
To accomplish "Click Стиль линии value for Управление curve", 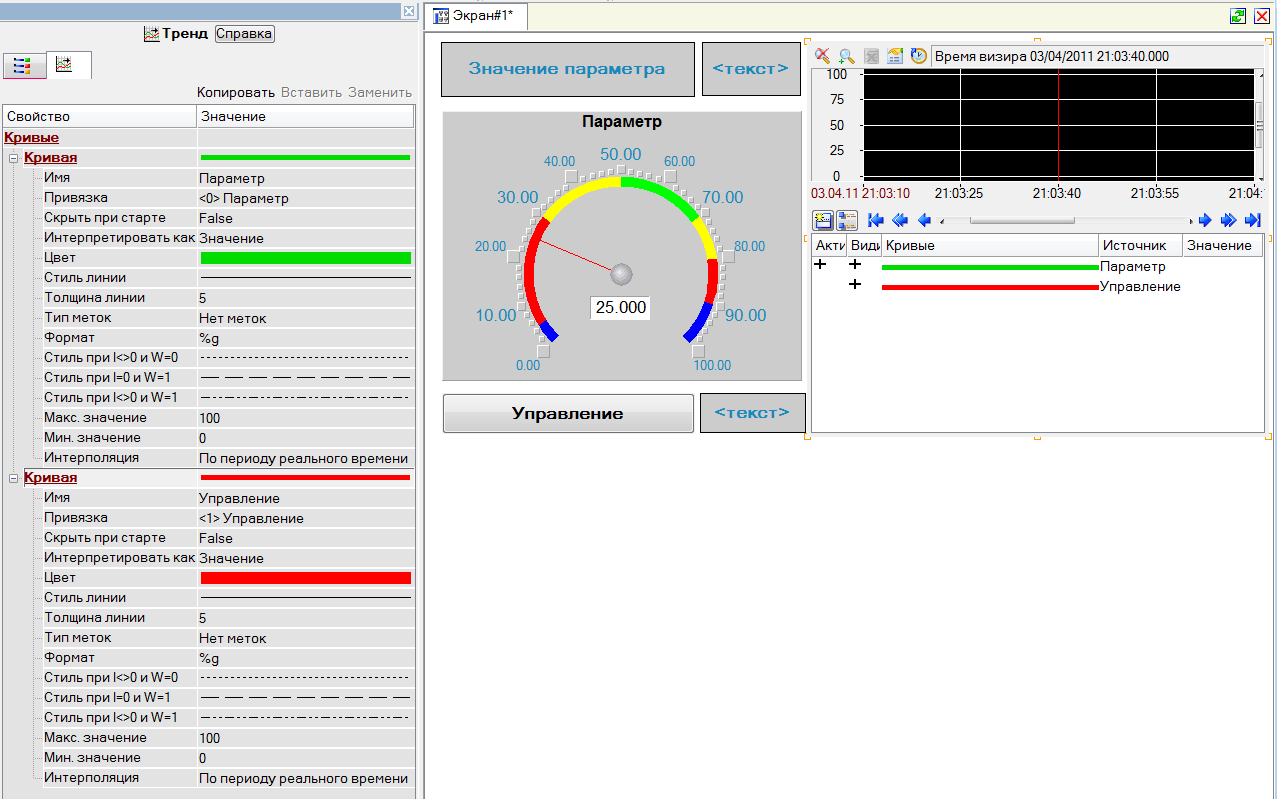I will (x=306, y=598).
